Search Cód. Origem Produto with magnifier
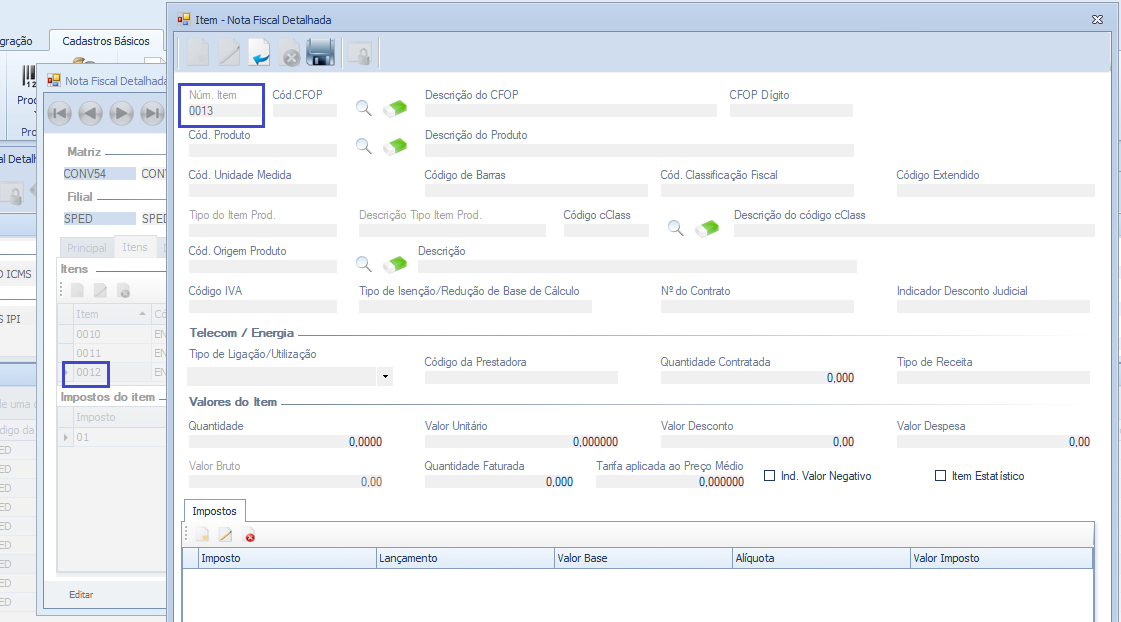This screenshot has width=1121, height=622. [364, 264]
